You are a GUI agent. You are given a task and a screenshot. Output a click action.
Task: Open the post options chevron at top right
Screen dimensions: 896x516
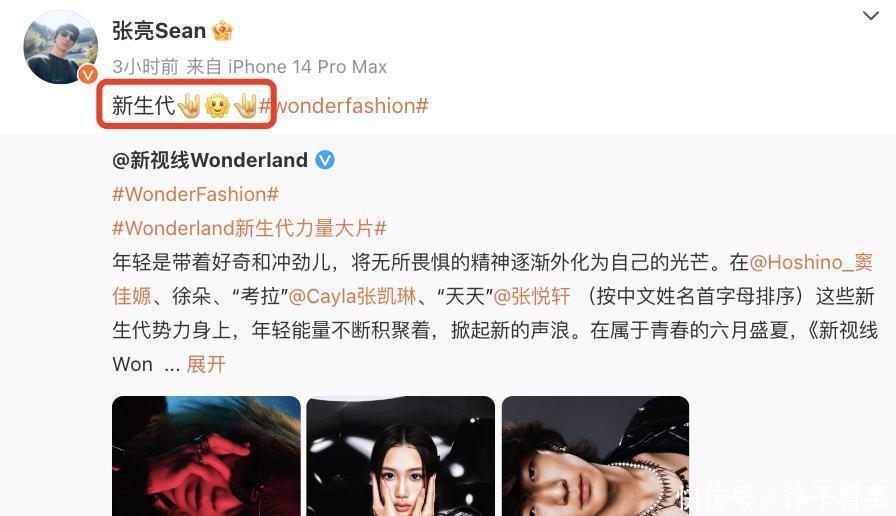pyautogui.click(x=870, y=16)
